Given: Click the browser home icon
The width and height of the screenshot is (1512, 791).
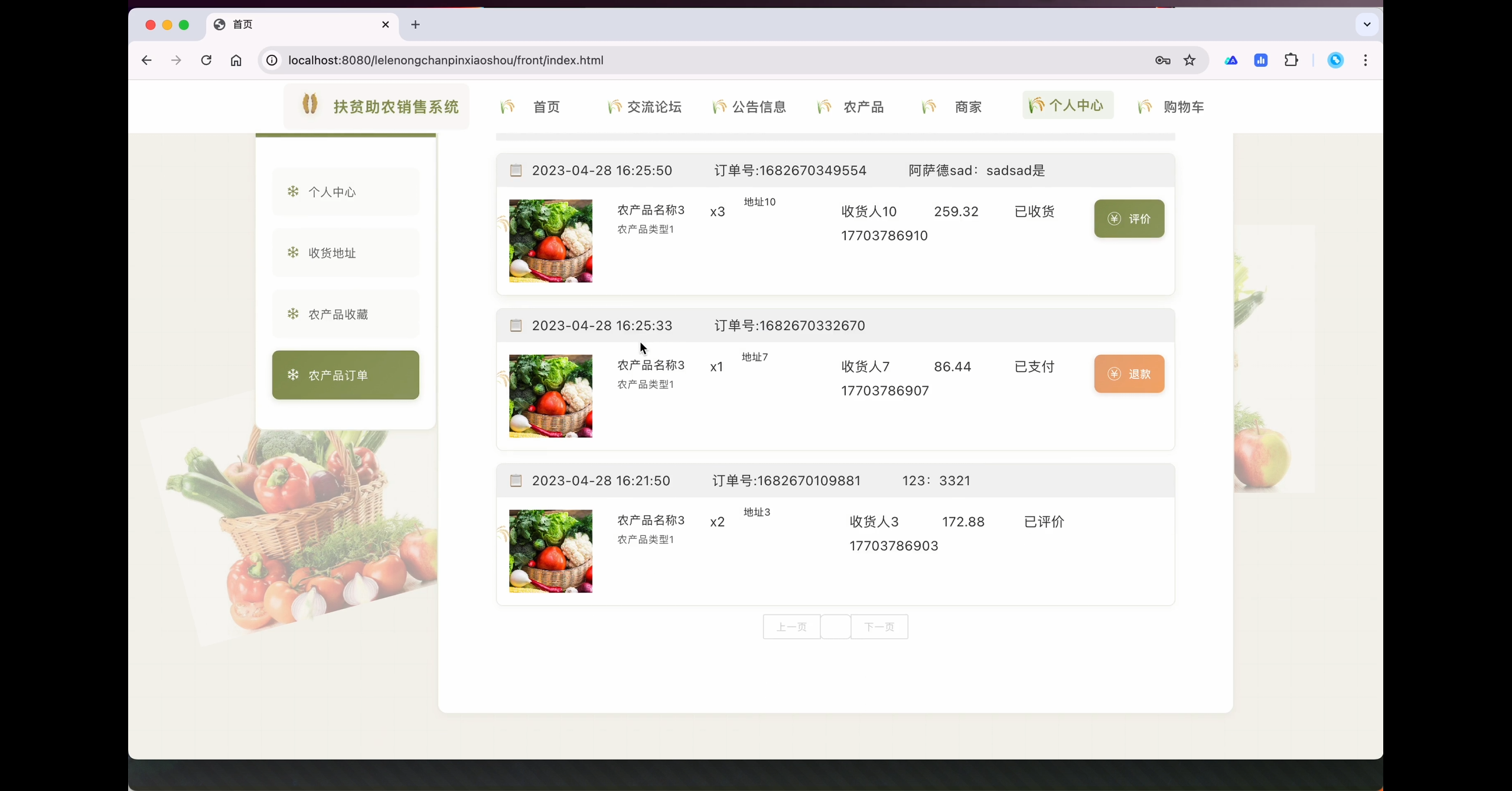Looking at the screenshot, I should [236, 60].
